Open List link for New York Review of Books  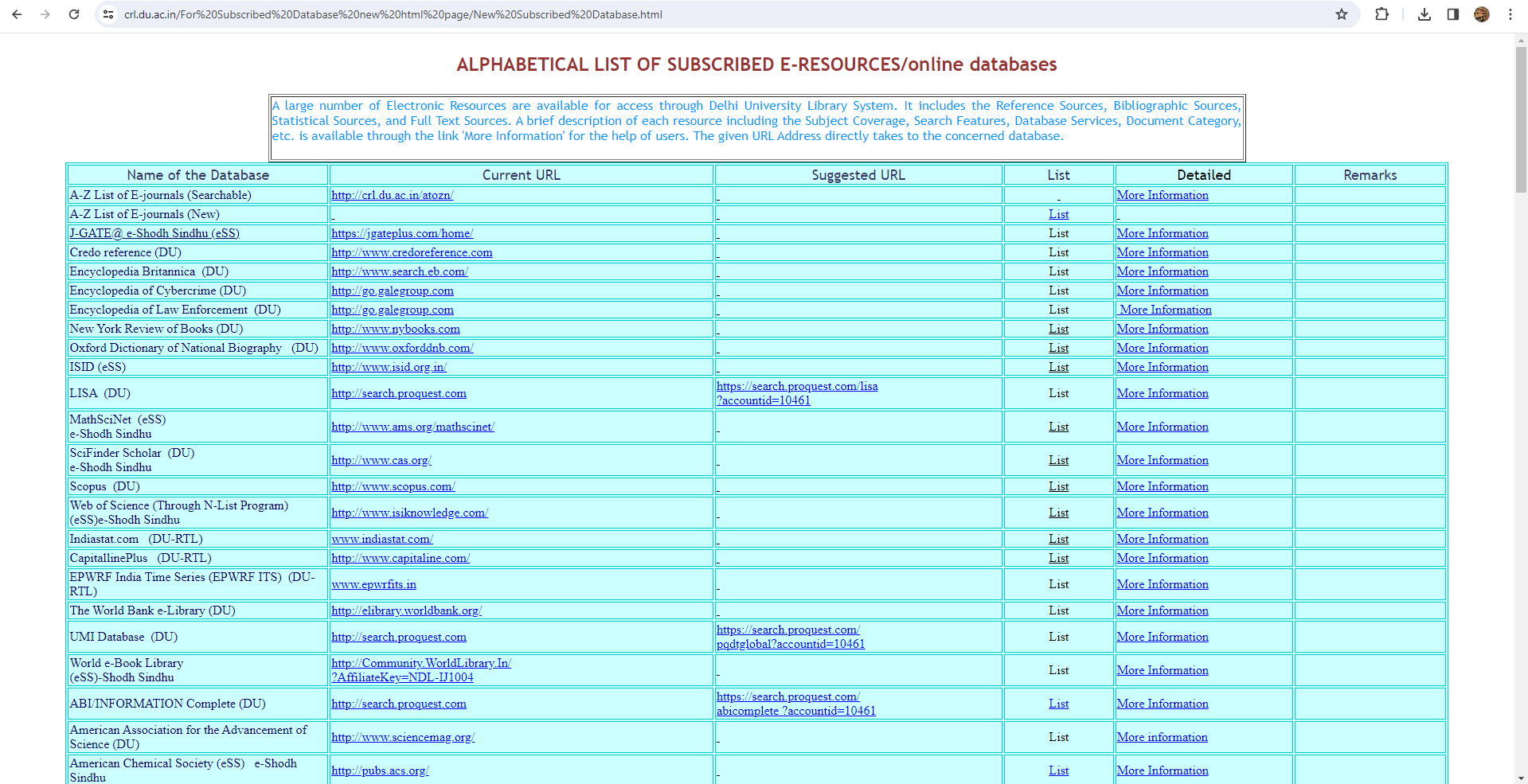tap(1059, 329)
